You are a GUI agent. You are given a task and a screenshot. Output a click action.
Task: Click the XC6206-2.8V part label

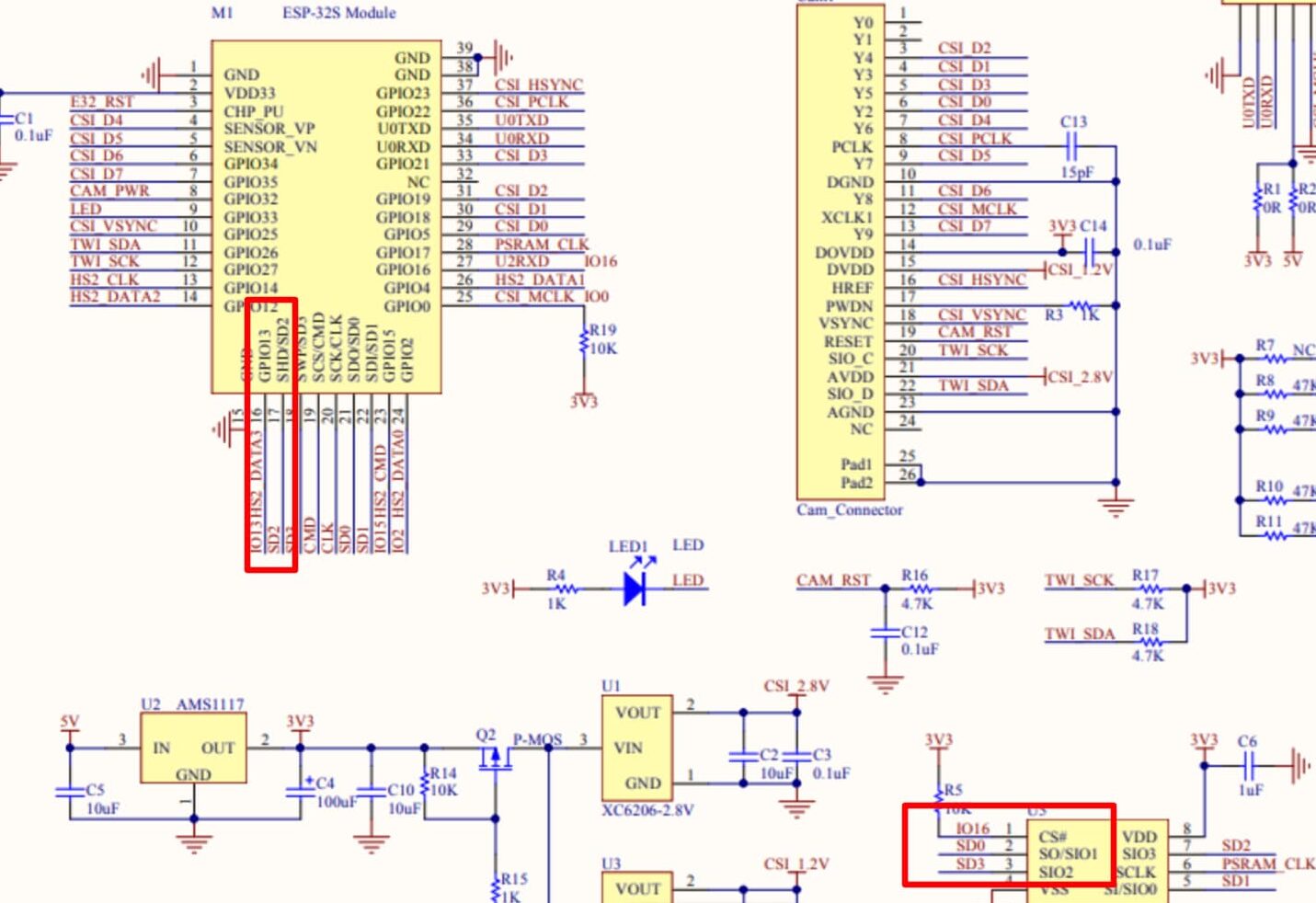(647, 810)
